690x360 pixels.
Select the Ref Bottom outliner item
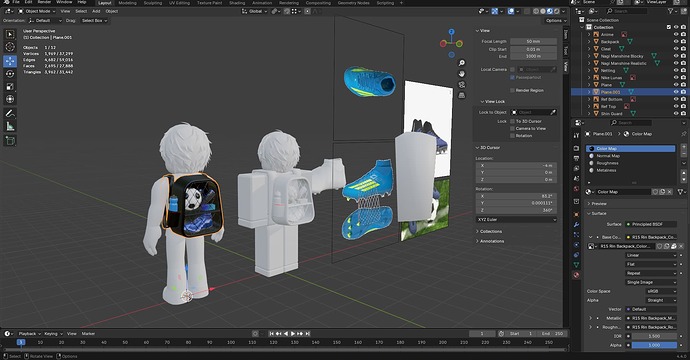[612, 99]
